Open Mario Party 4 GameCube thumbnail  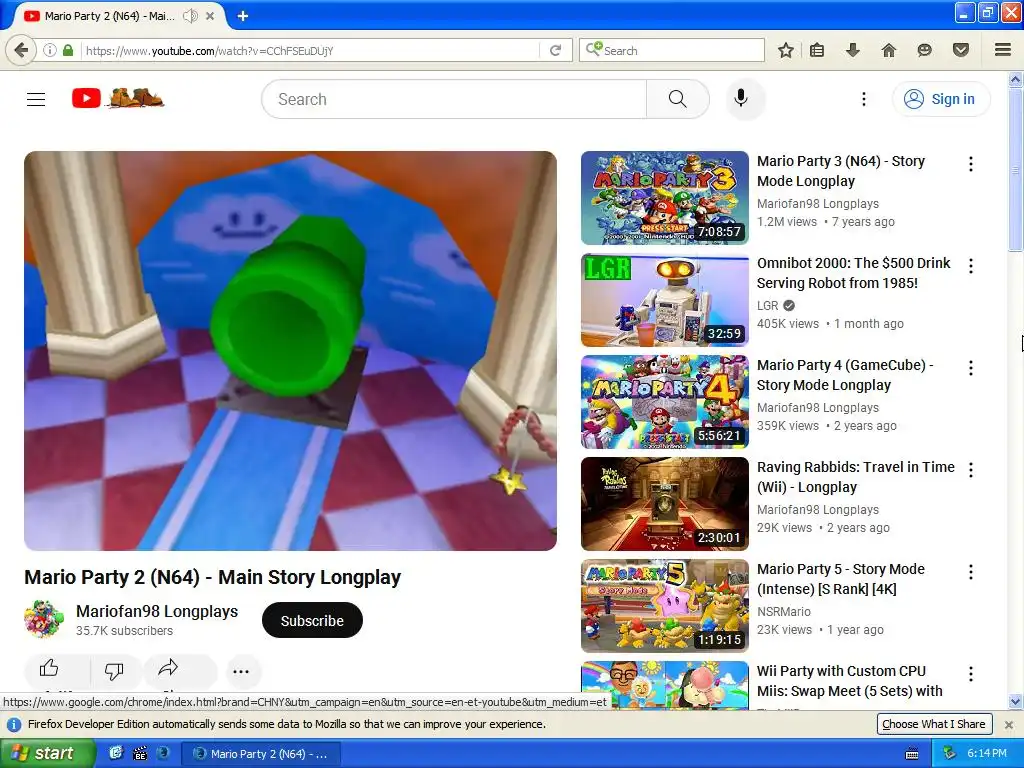665,402
